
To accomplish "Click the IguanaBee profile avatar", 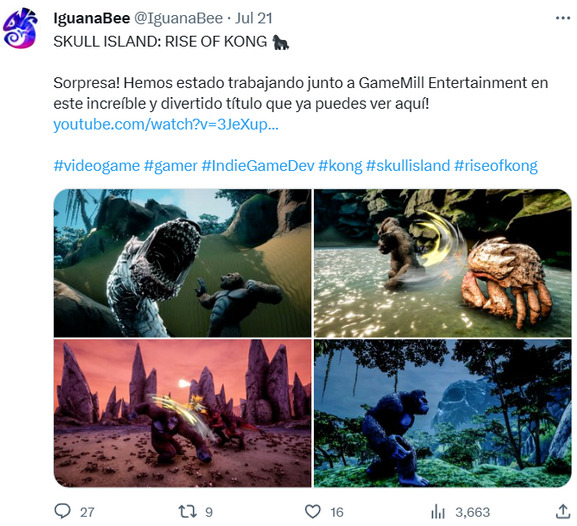I will [20, 28].
